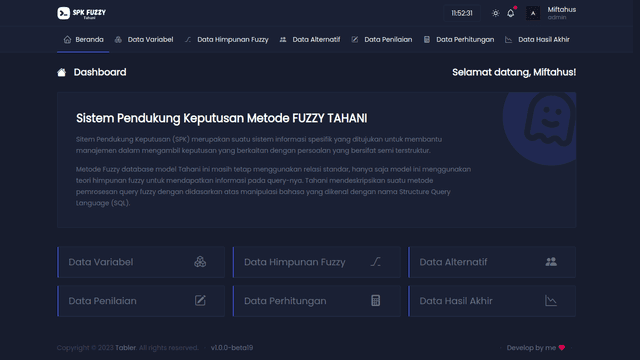Open the Data Himpunan Fuzzy nav tab
The image size is (640, 360).
point(227,40)
